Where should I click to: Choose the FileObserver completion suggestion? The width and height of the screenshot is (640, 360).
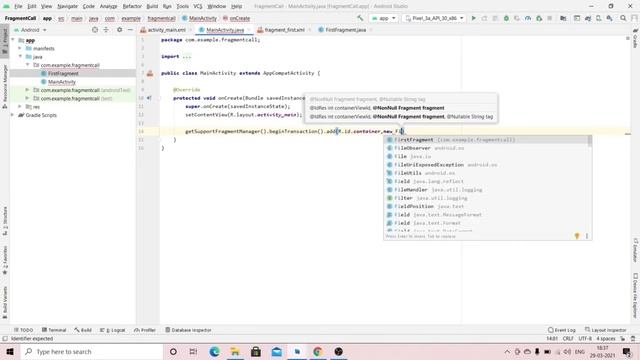pyautogui.click(x=486, y=148)
